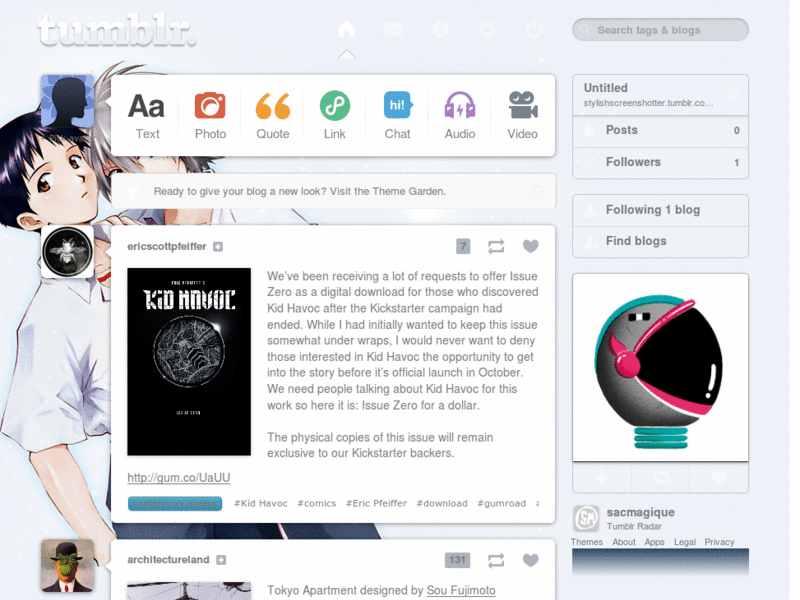Viewport: 800px width, 600px height.
Task: Create a new Chat post
Action: tap(397, 115)
